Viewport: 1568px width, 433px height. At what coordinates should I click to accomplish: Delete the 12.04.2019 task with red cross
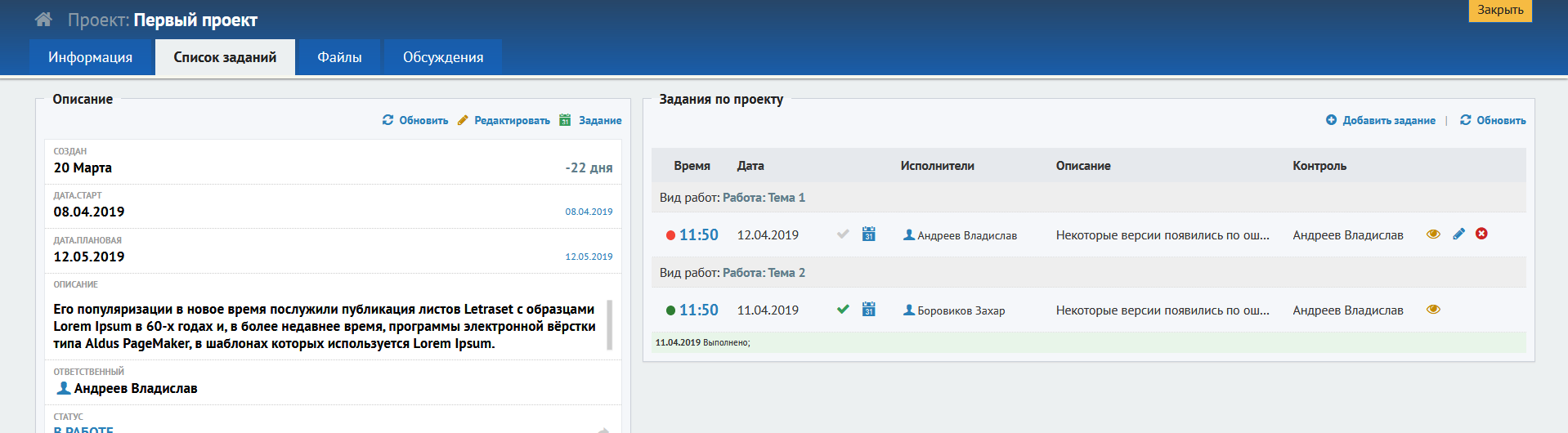point(1481,234)
